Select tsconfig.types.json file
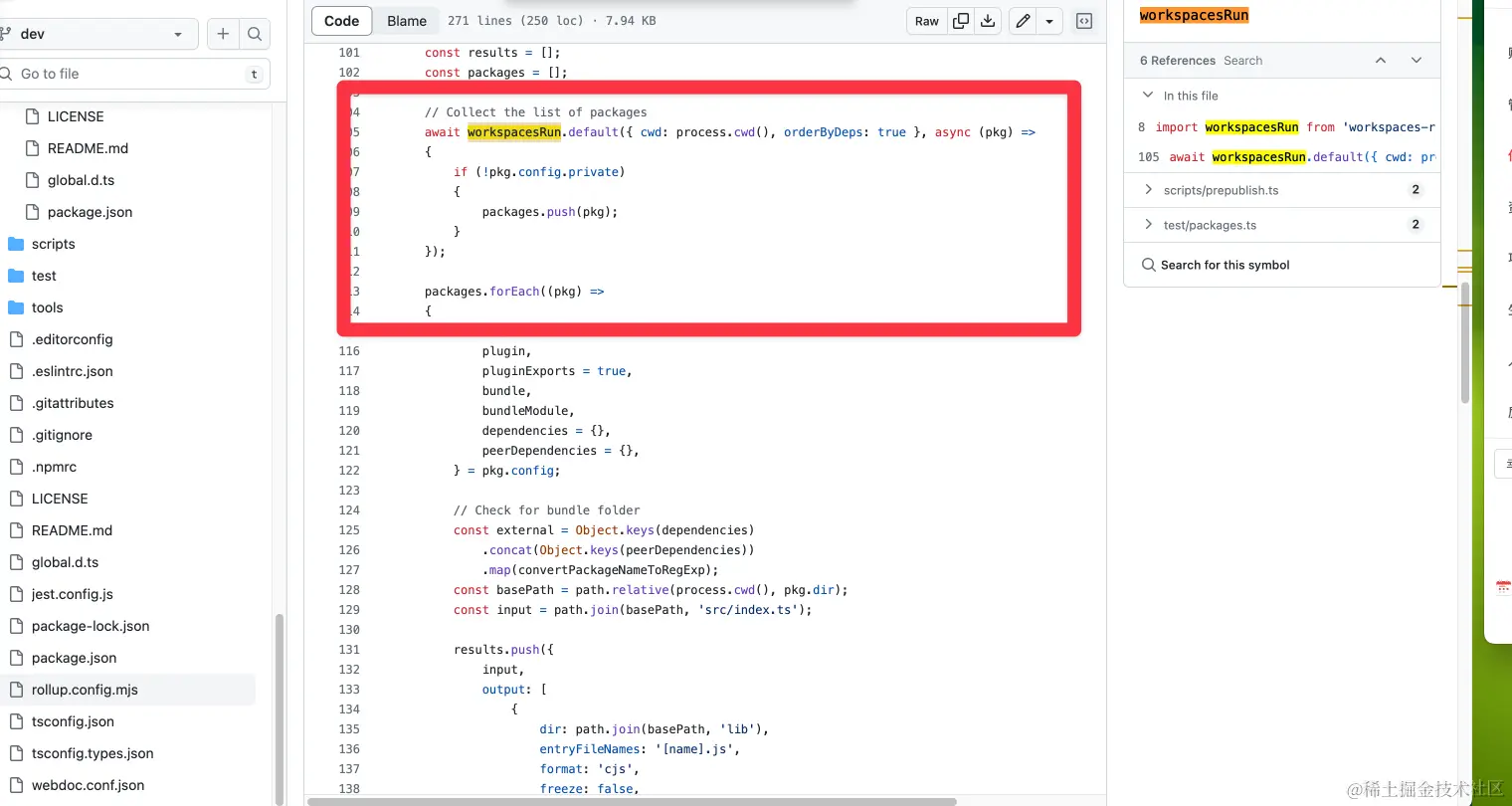Image resolution: width=1512 pixels, height=806 pixels. coord(93,753)
